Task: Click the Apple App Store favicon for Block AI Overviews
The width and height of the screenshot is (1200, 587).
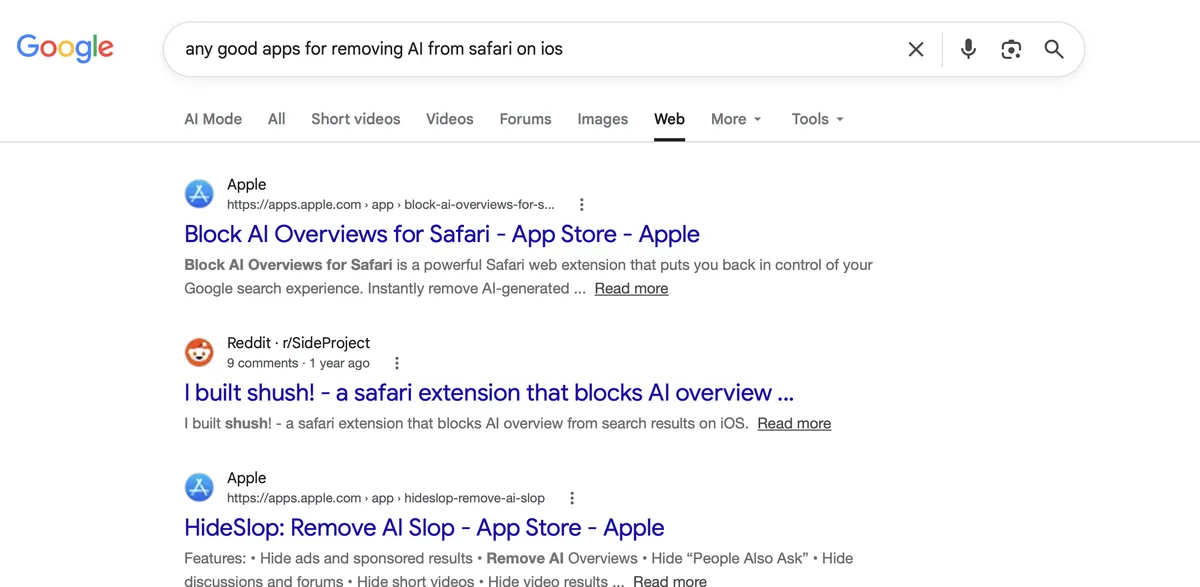Action: 200,194
